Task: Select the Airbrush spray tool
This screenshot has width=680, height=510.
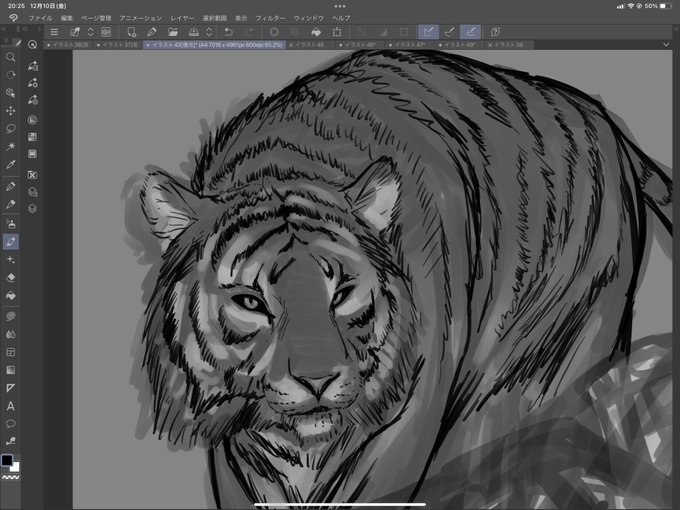Action: [11, 224]
